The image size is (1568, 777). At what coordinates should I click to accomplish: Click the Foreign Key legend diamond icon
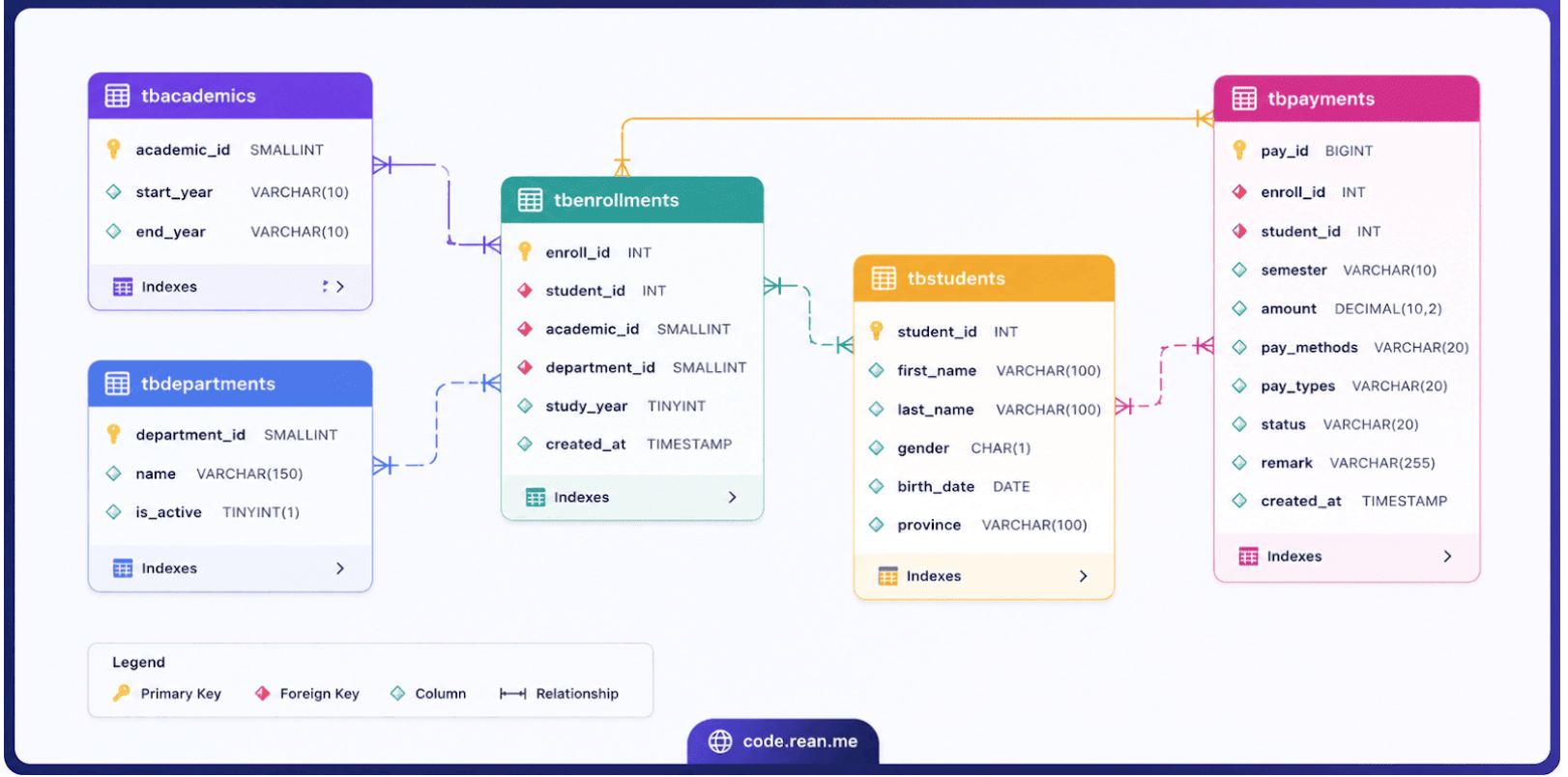tap(262, 693)
